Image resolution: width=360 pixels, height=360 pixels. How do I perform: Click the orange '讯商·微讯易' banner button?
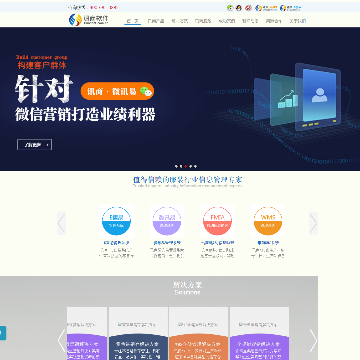click(x=117, y=91)
